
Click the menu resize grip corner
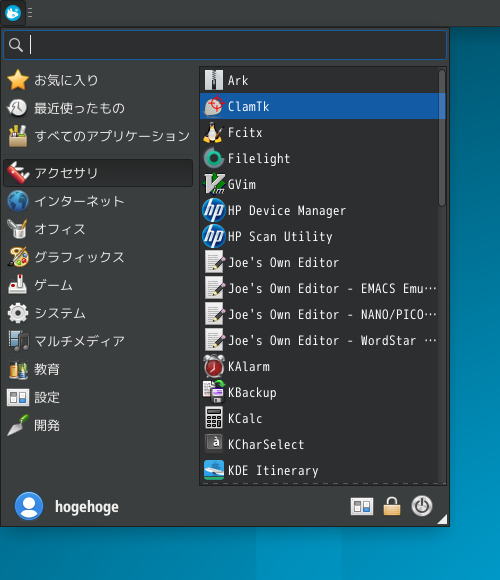[x=443, y=519]
